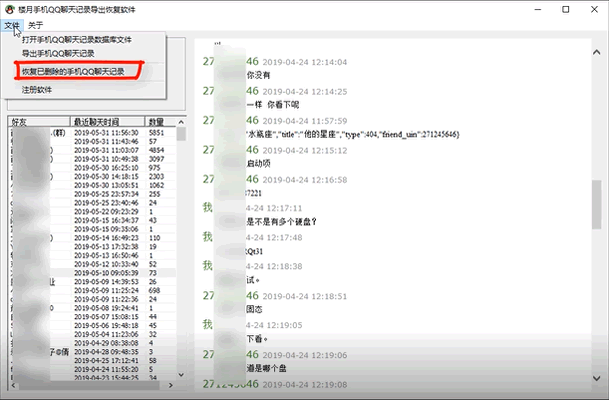Image resolution: width=609 pixels, height=400 pixels.
Task: Click the message count 2303
Action: pos(157,177)
